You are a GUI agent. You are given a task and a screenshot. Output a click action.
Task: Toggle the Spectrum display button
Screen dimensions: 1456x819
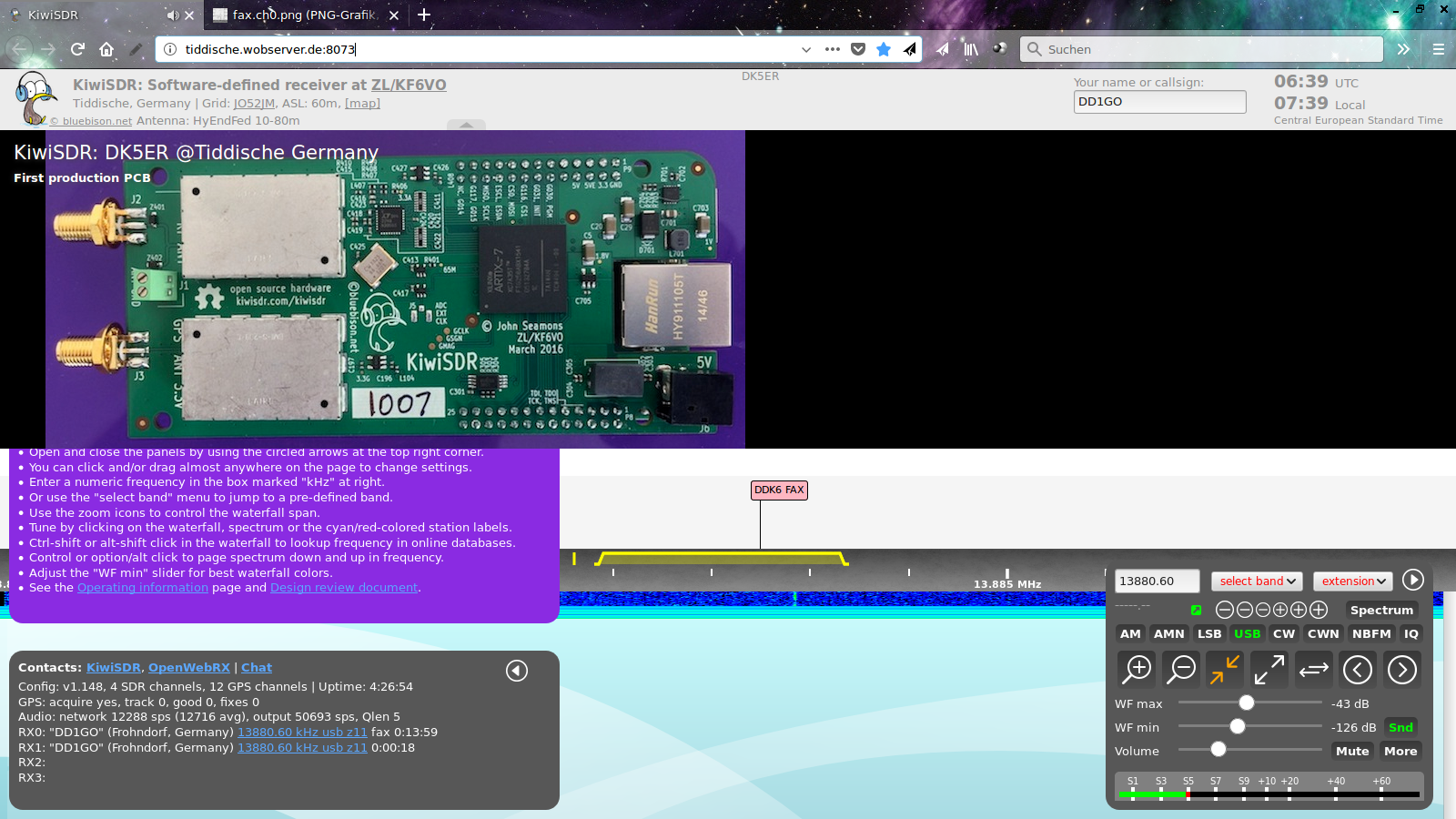click(1381, 610)
